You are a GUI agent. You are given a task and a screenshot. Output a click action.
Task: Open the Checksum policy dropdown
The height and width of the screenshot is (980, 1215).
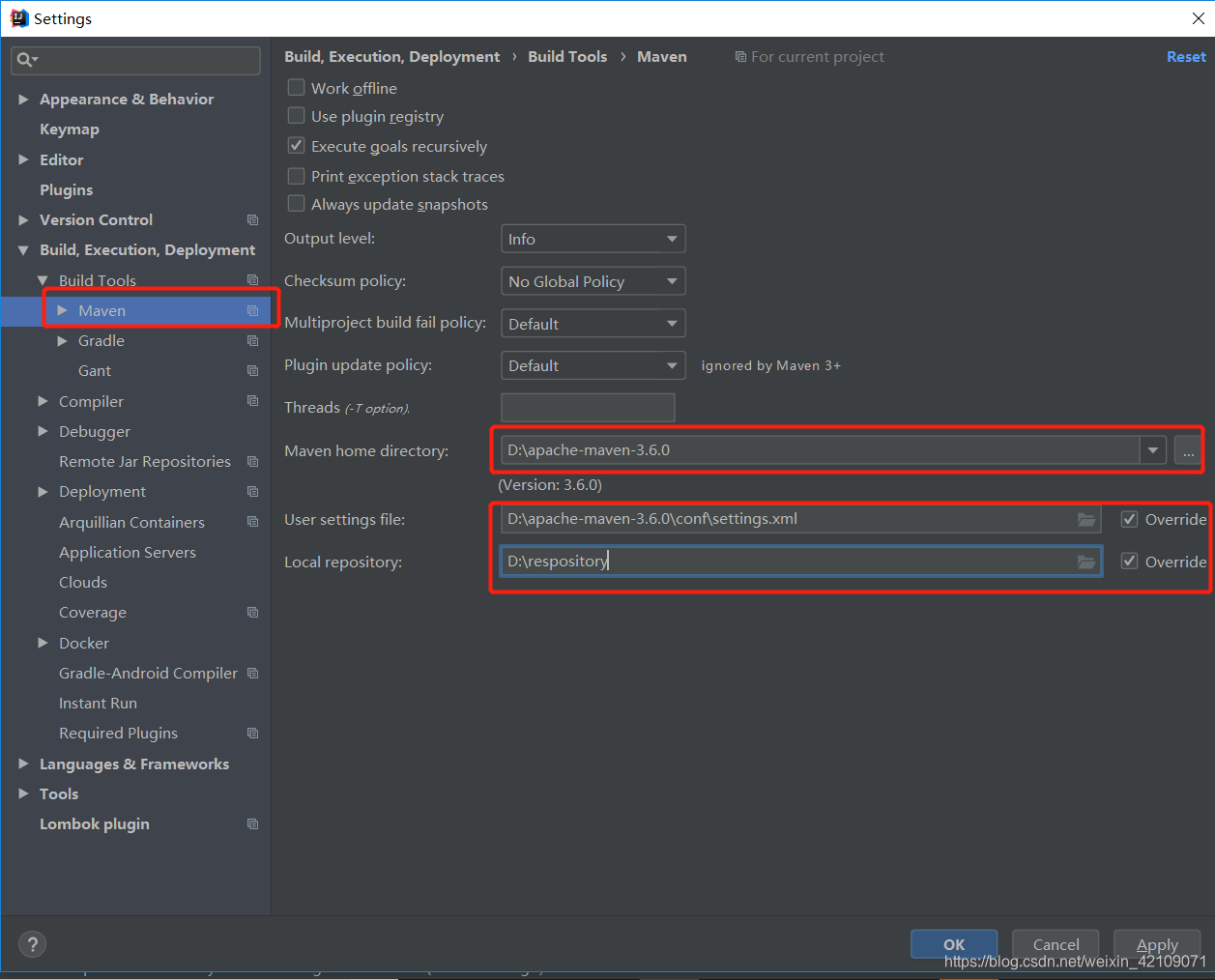593,281
